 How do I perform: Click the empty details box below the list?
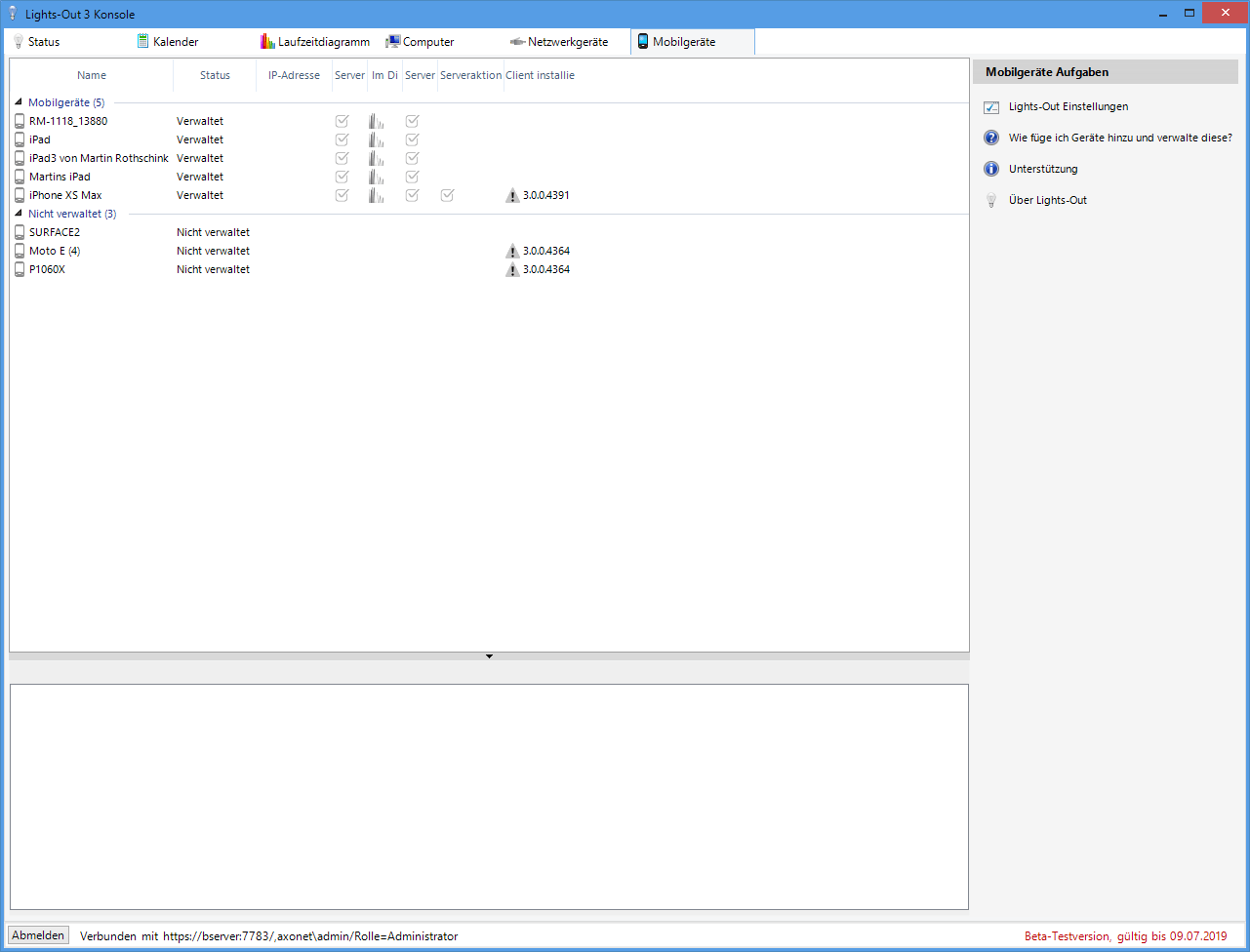point(489,797)
